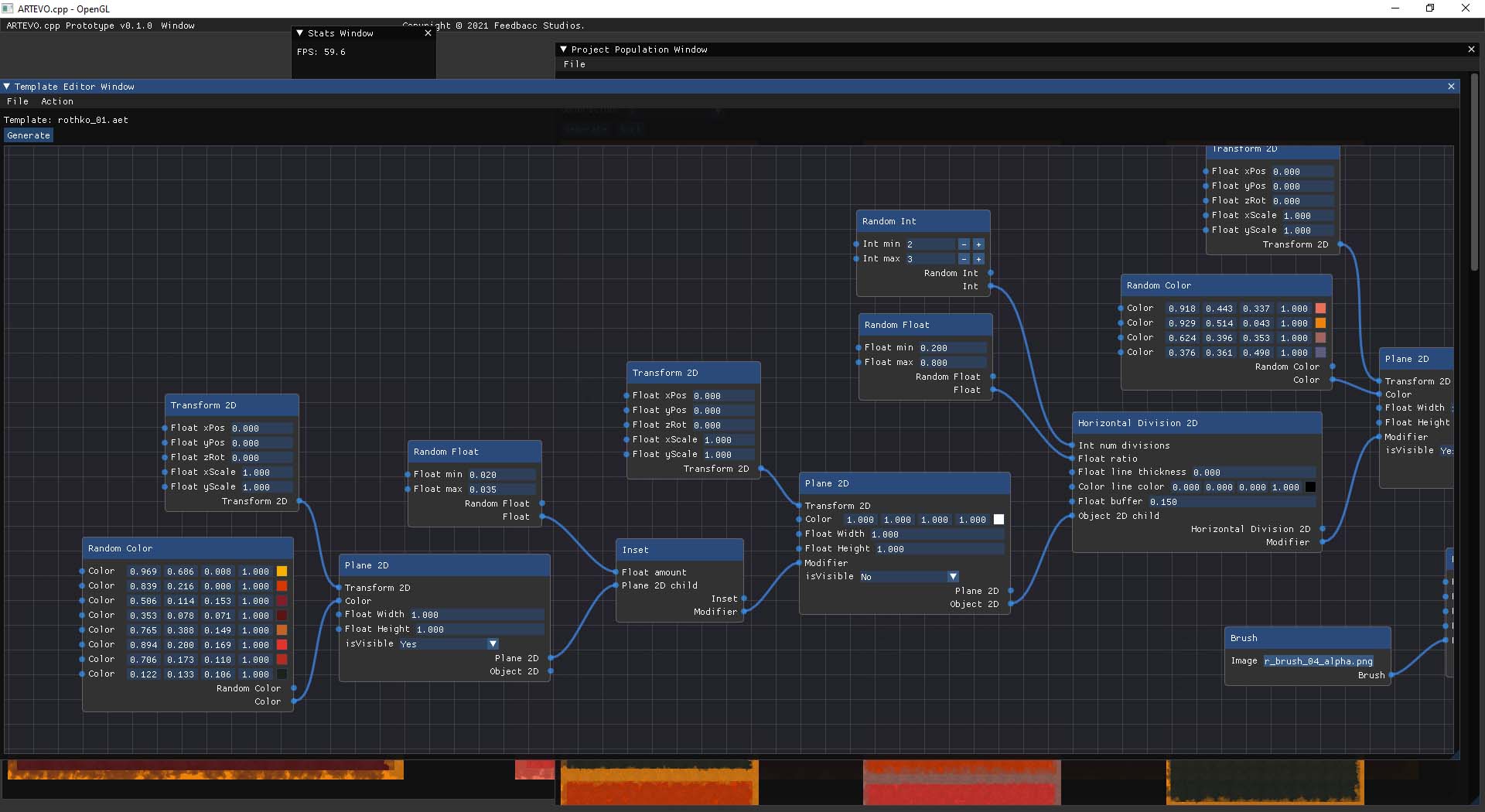Image resolution: width=1485 pixels, height=812 pixels.
Task: Click Color output pin of left Random Color
Action: coord(294,701)
